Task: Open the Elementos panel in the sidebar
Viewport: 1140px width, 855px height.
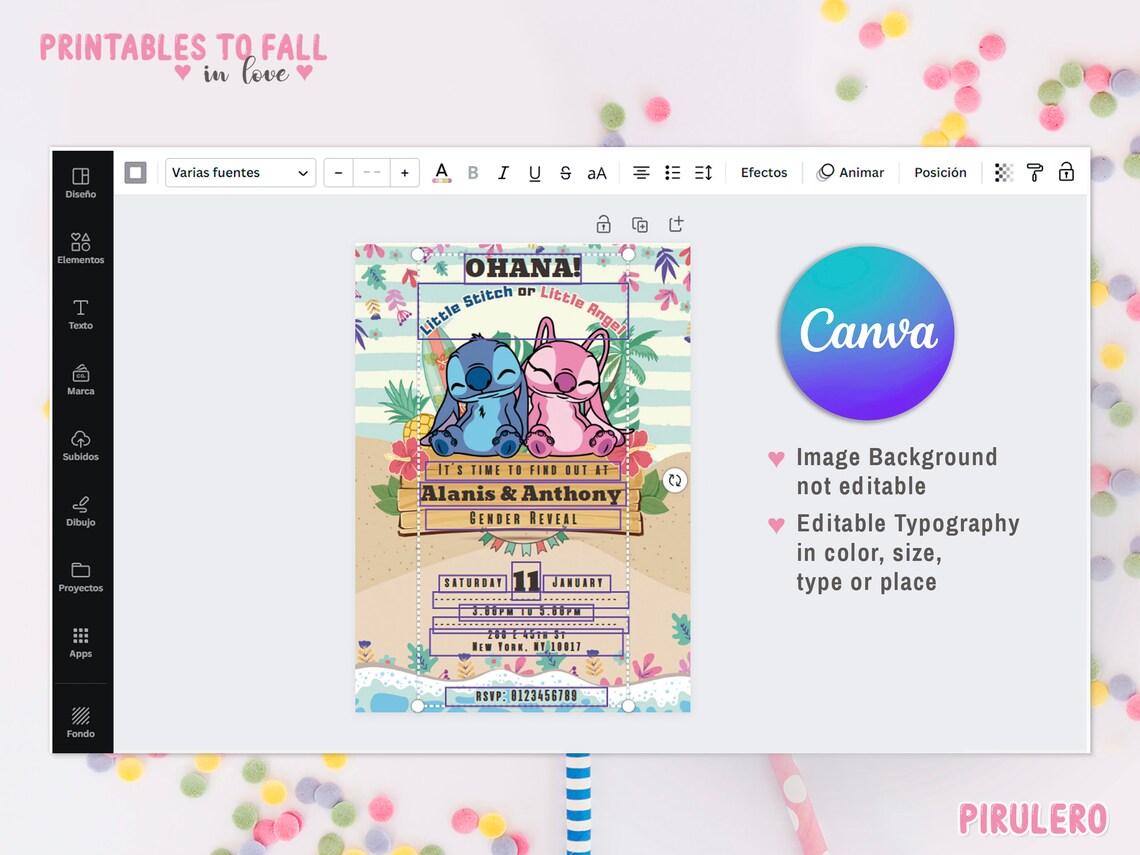Action: pos(80,248)
